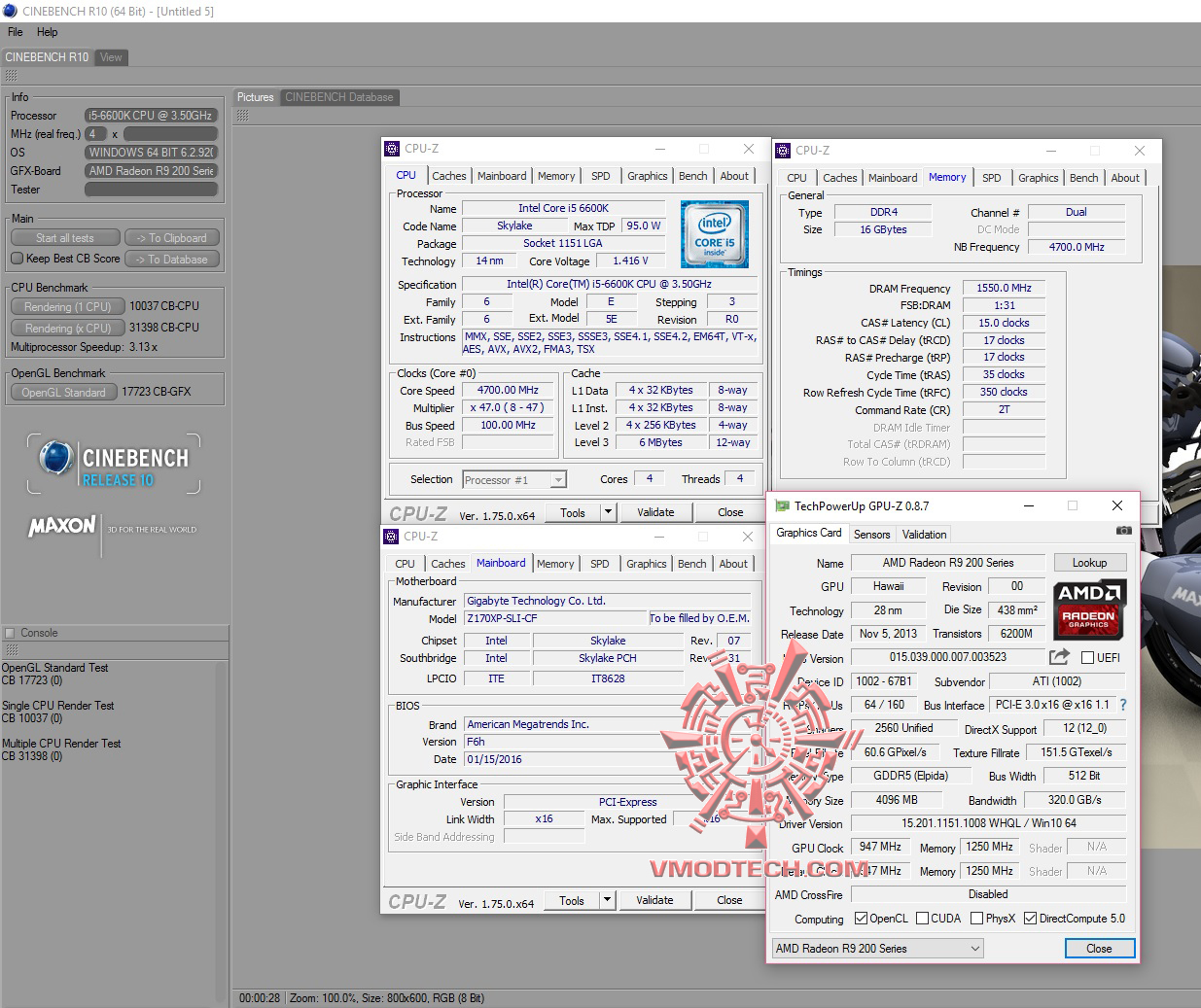Toggle the UEFI checkbox in GPU-Z
The height and width of the screenshot is (1008, 1201).
point(1087,658)
